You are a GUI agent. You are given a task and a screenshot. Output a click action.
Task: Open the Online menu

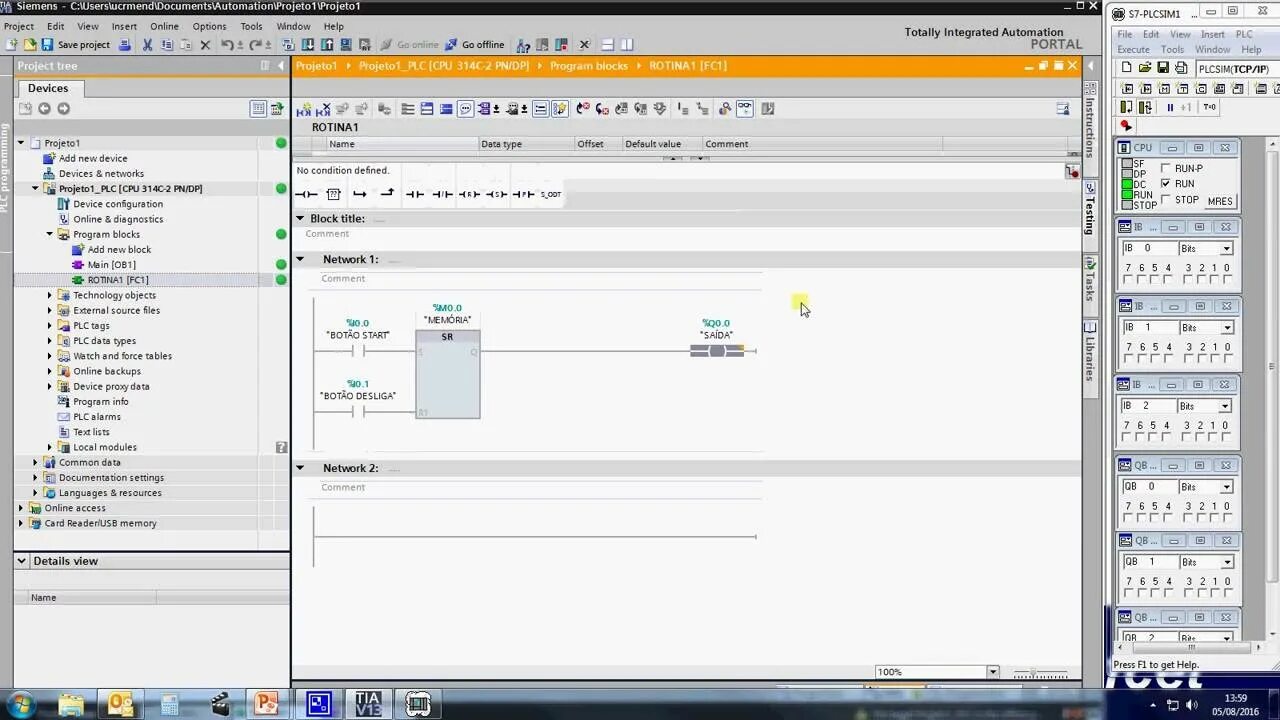pyautogui.click(x=164, y=26)
